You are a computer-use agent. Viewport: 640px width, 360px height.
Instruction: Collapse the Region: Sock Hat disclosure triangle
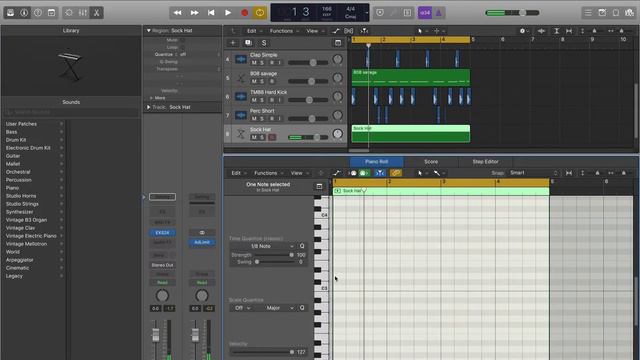pos(149,31)
